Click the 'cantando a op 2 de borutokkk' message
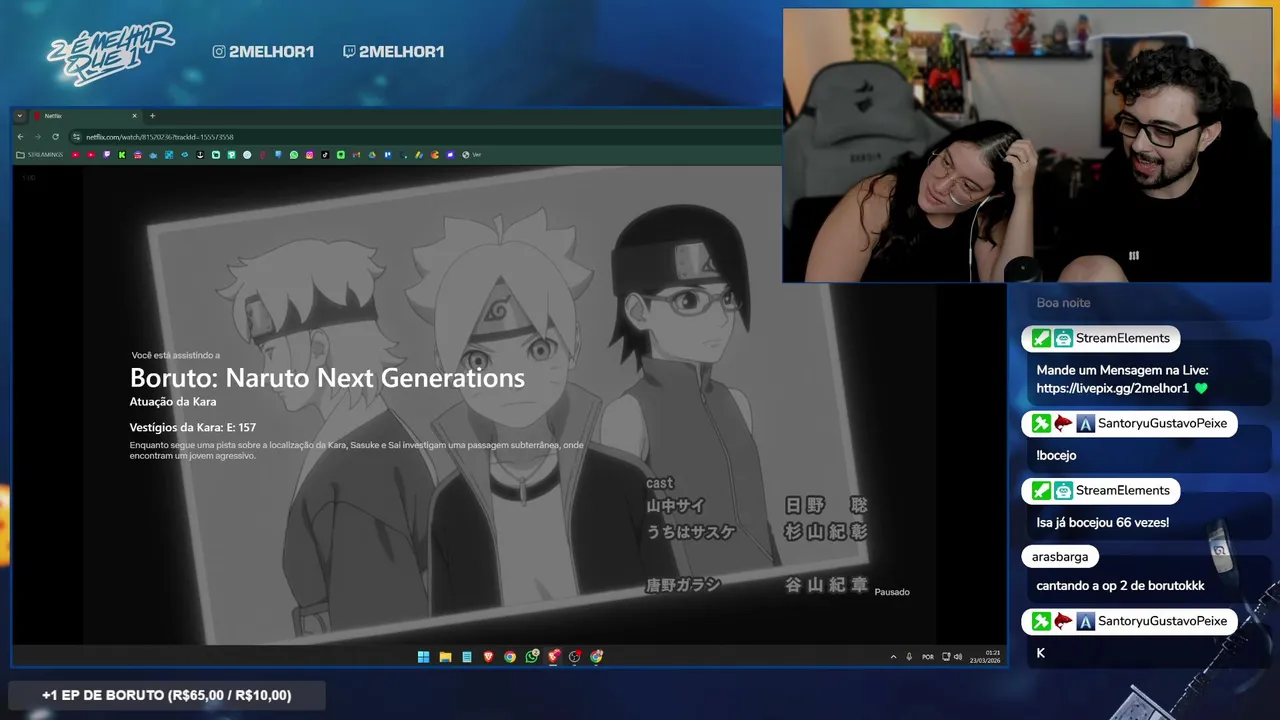Image resolution: width=1280 pixels, height=720 pixels. (1120, 586)
